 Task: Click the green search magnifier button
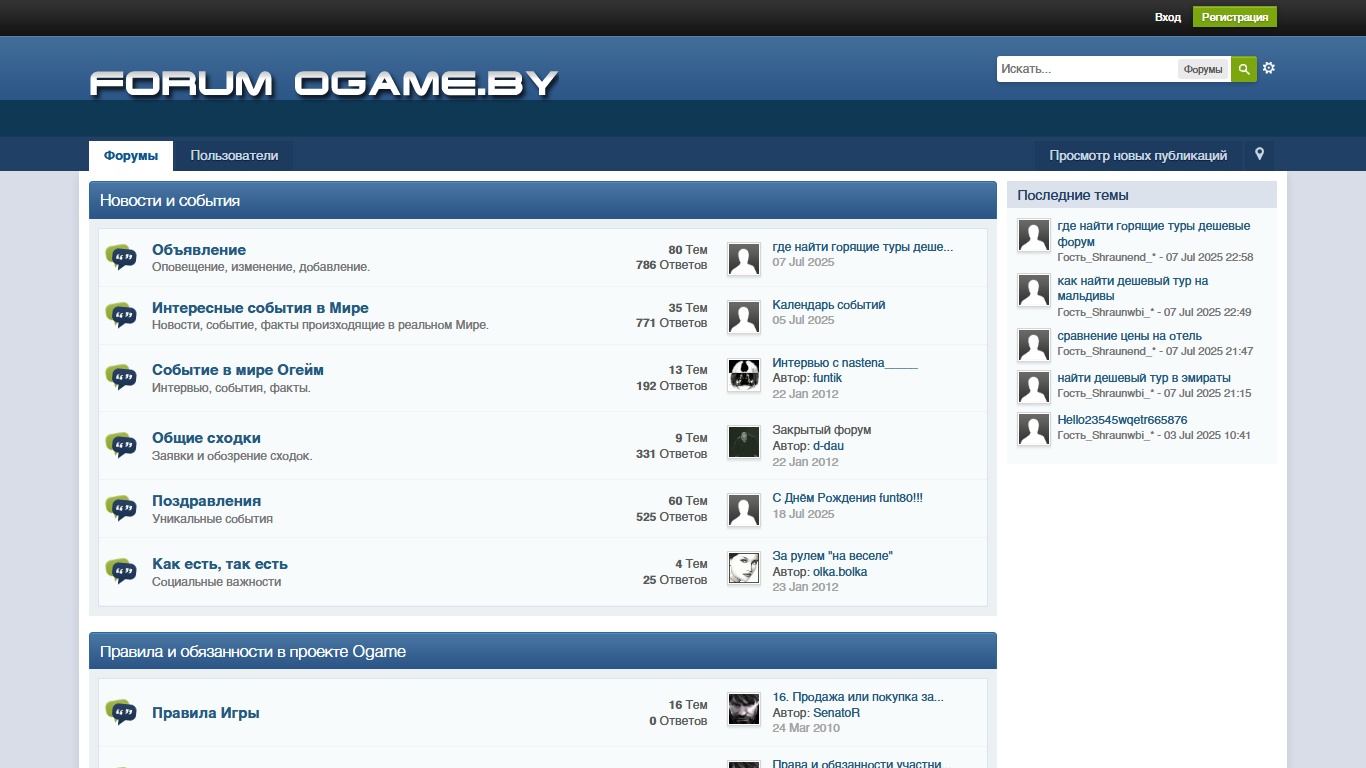tap(1243, 69)
